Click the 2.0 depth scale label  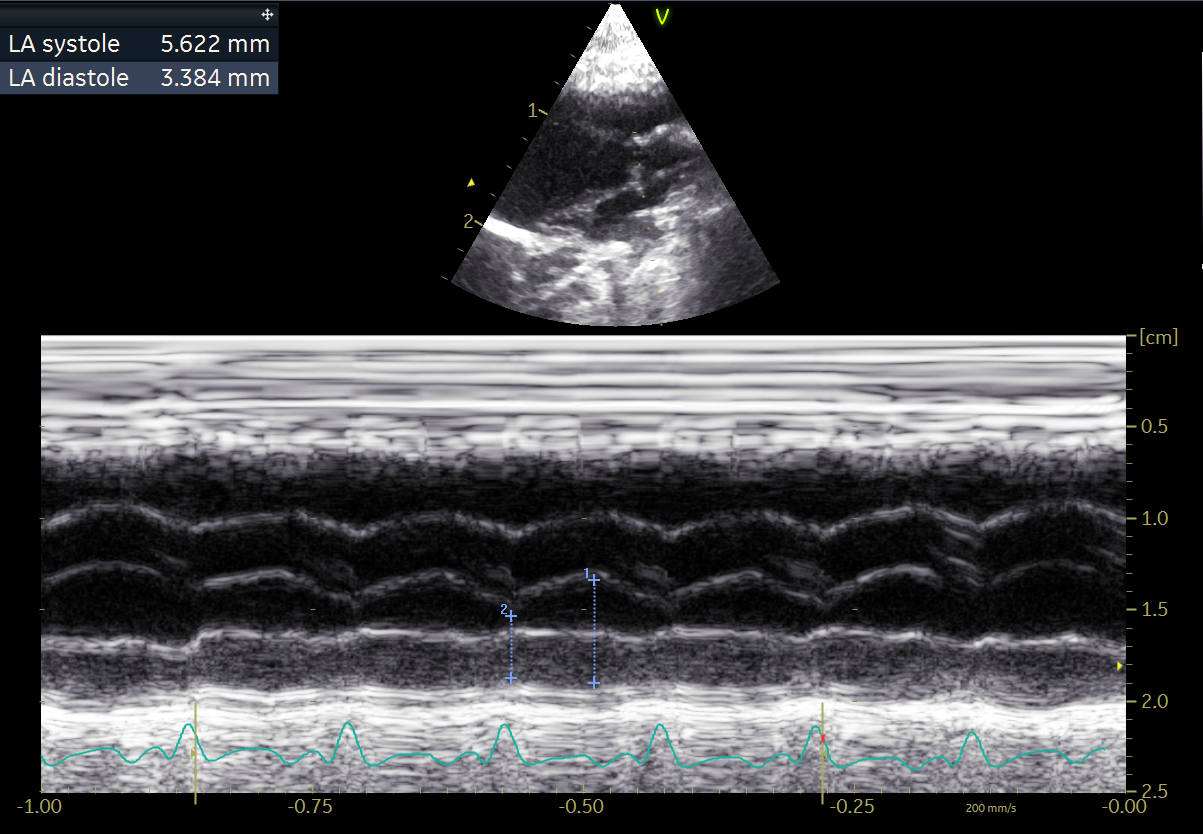[1155, 701]
